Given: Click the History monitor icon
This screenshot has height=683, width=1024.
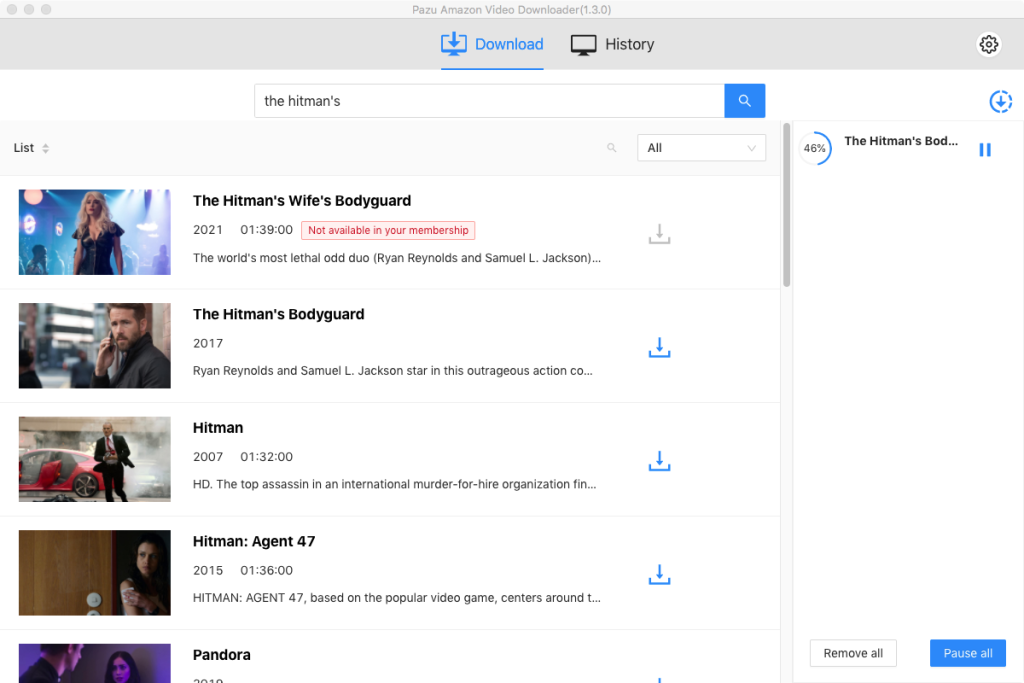Looking at the screenshot, I should [x=583, y=44].
